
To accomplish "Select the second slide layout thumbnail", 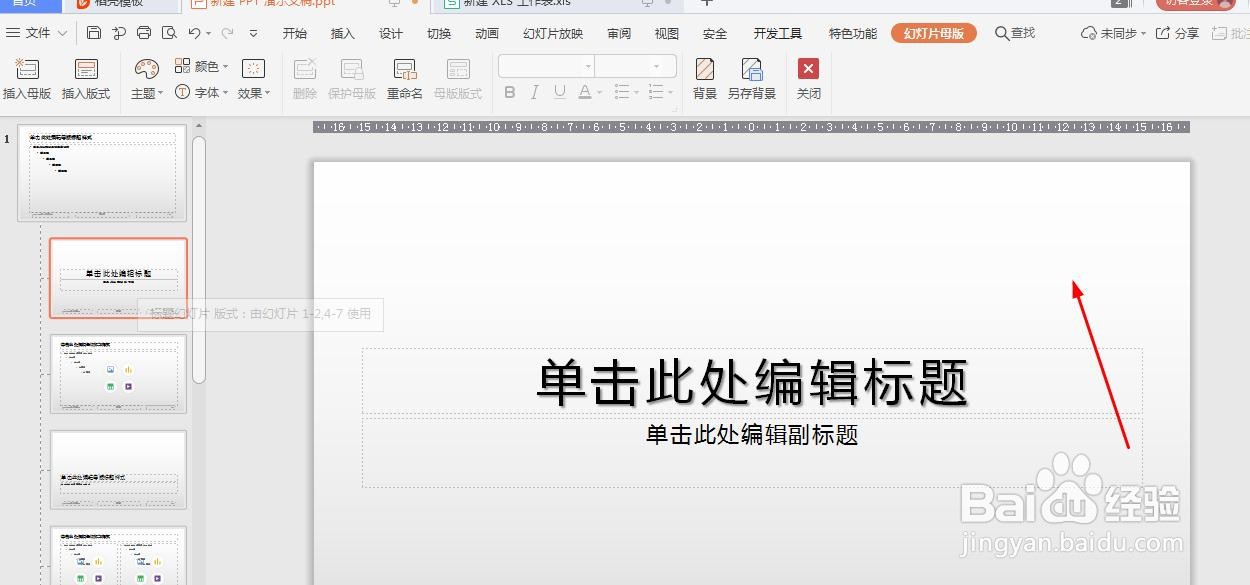I will click(118, 277).
